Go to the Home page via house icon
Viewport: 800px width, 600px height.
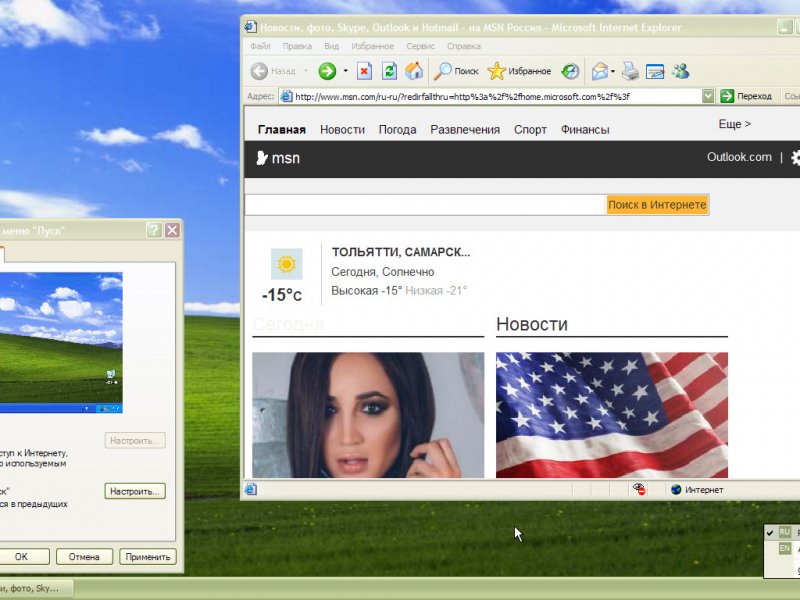[414, 71]
